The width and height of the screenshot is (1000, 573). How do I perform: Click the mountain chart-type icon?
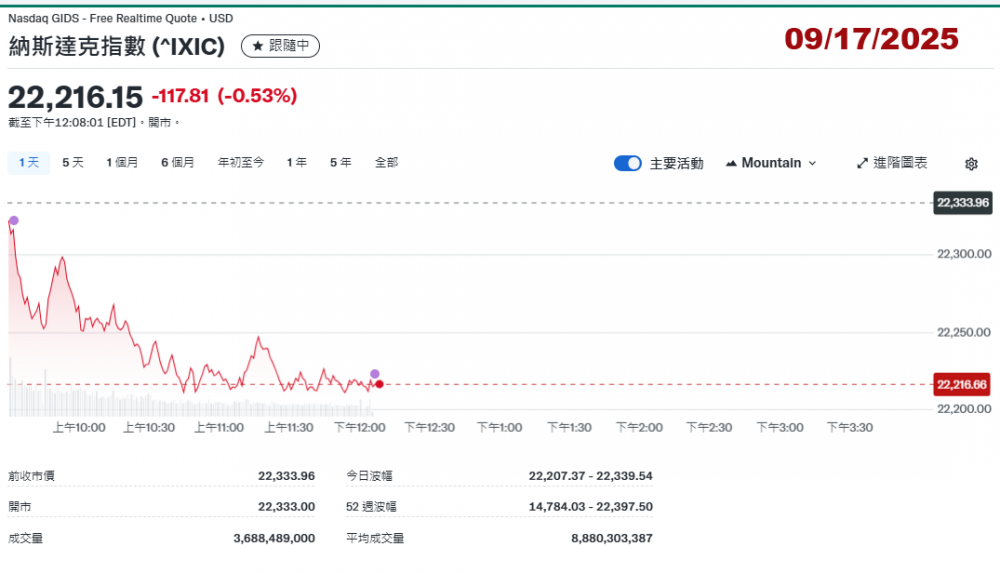(731, 163)
